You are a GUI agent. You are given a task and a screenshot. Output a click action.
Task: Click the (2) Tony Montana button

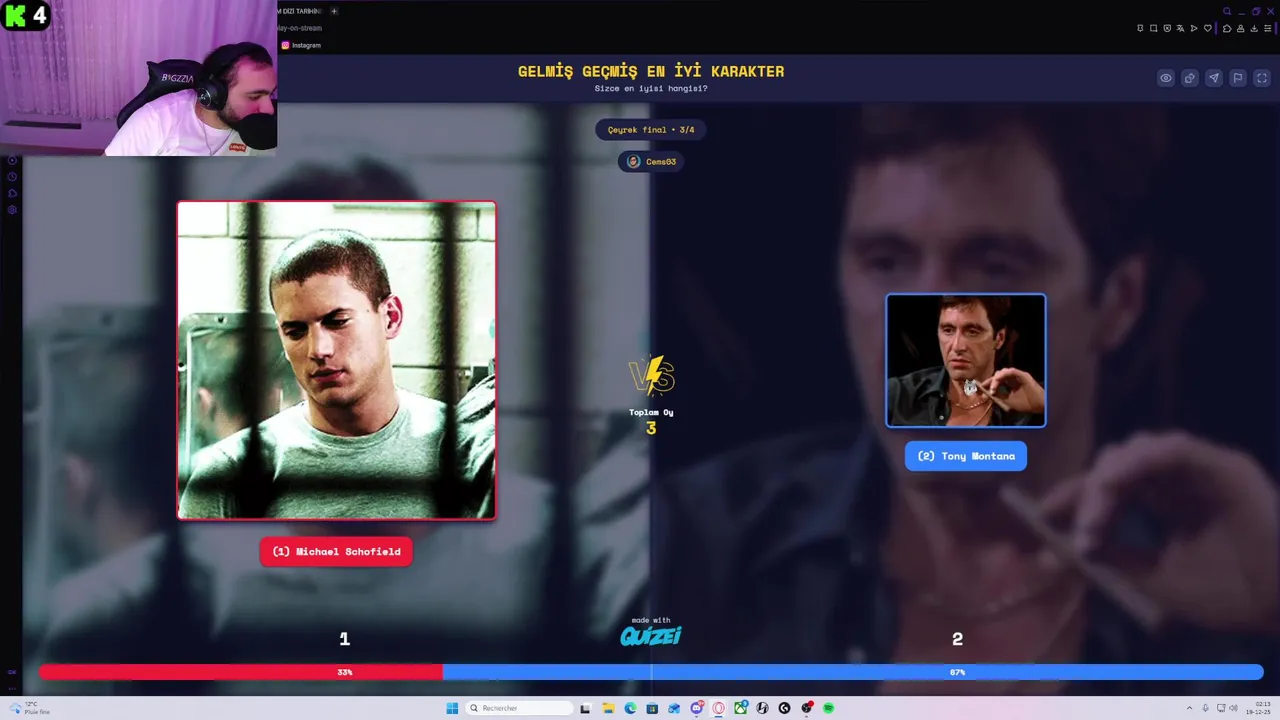pos(966,456)
